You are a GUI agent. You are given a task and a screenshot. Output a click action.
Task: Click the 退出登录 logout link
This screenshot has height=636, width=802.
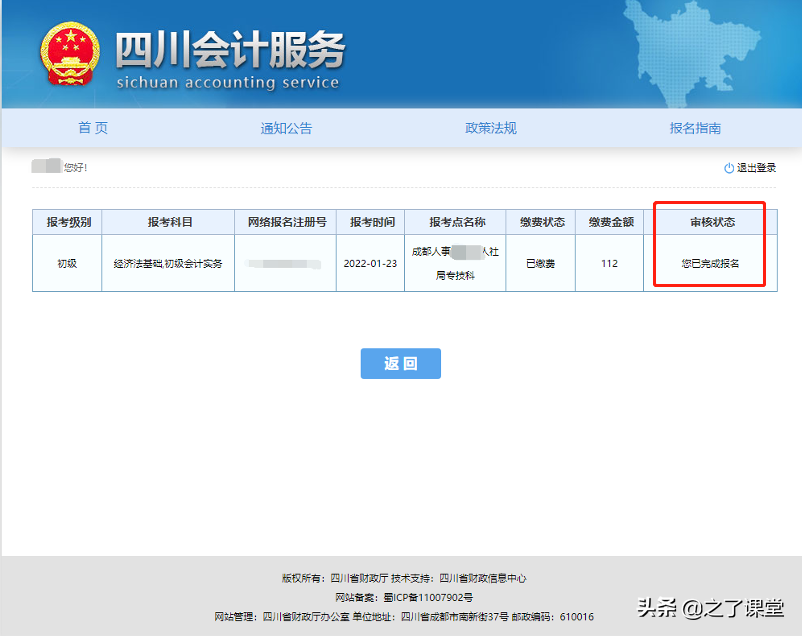point(756,166)
